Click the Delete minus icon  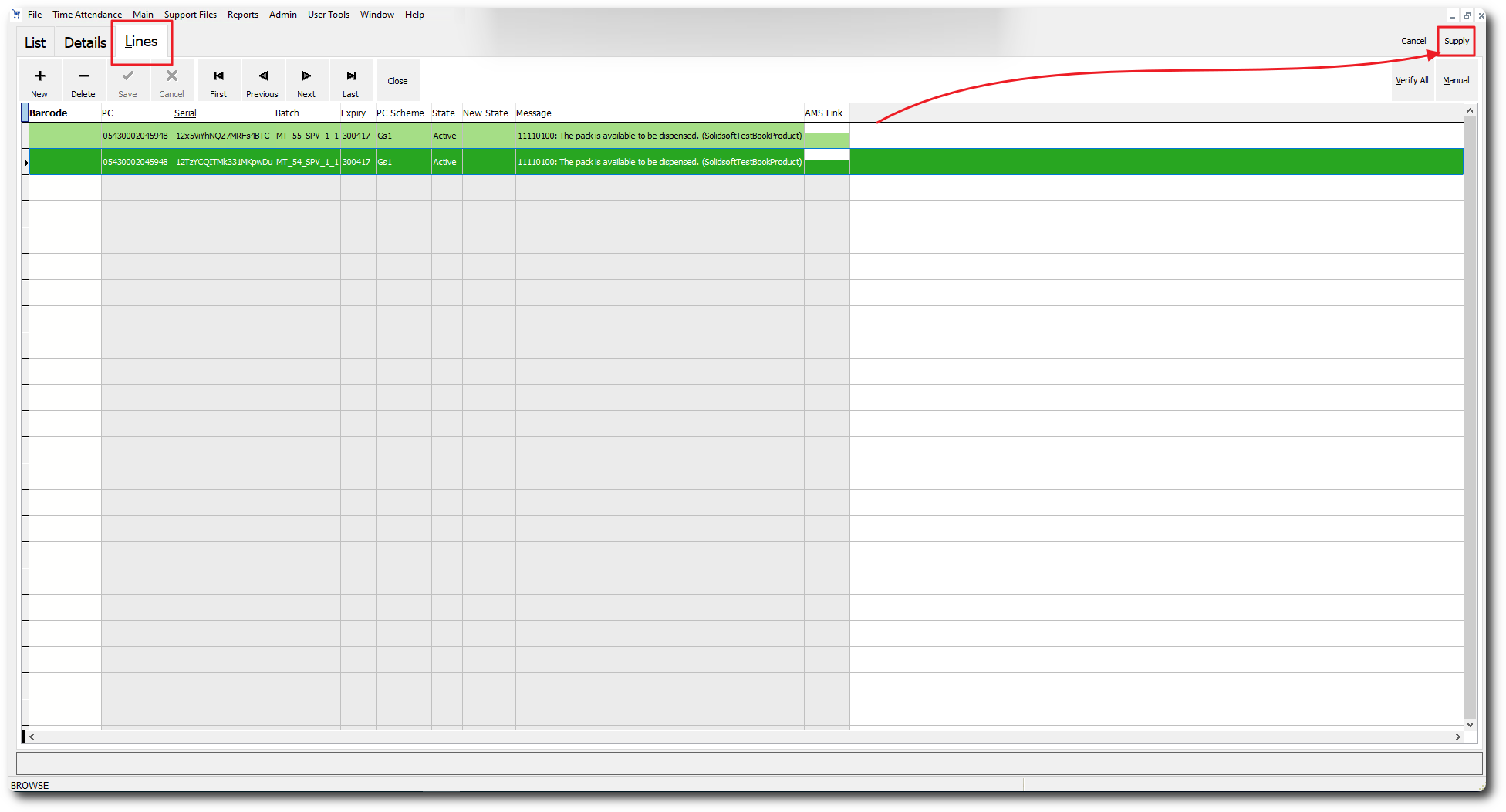84,76
